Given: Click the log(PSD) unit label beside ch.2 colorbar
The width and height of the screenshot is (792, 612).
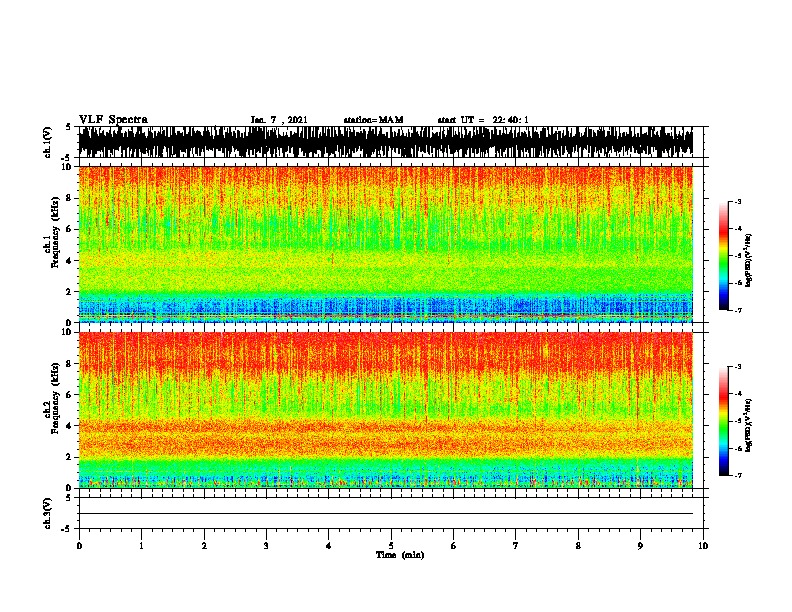Looking at the screenshot, I should [749, 425].
